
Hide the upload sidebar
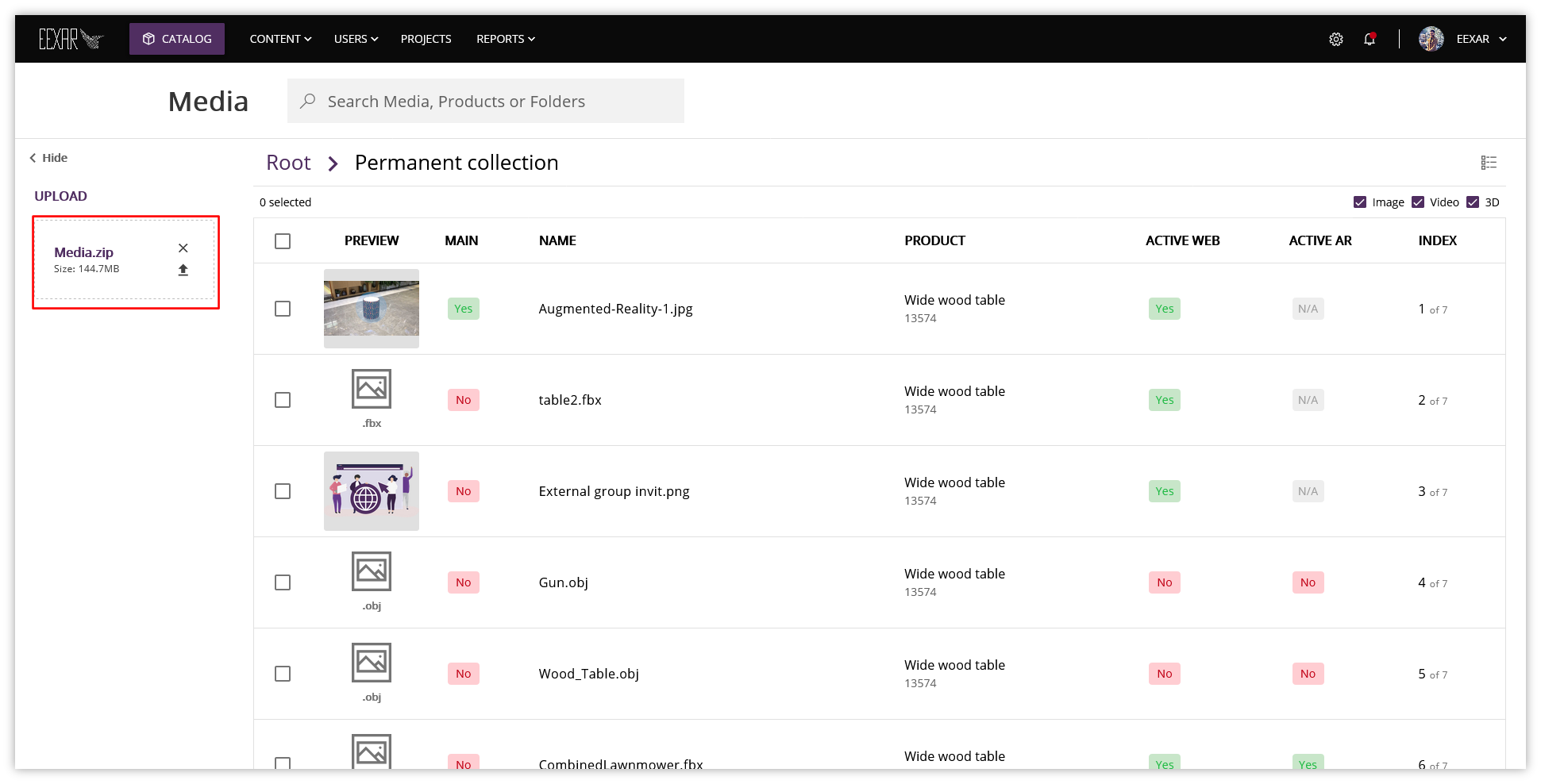point(48,158)
